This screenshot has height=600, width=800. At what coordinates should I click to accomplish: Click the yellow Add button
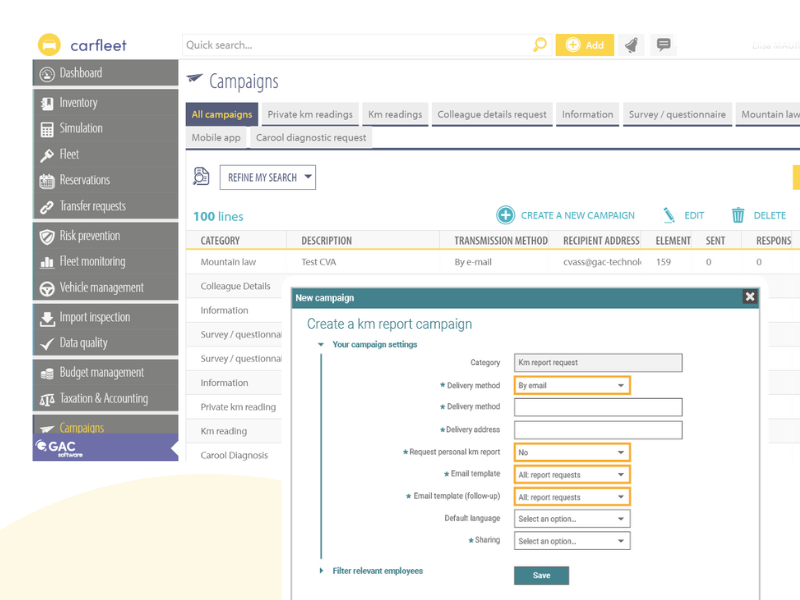tap(585, 45)
